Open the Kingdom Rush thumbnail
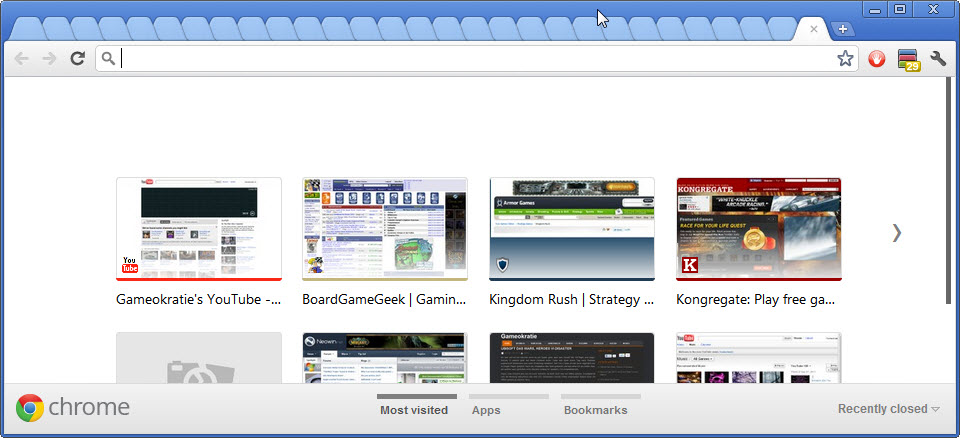960x438 pixels. 572,229
